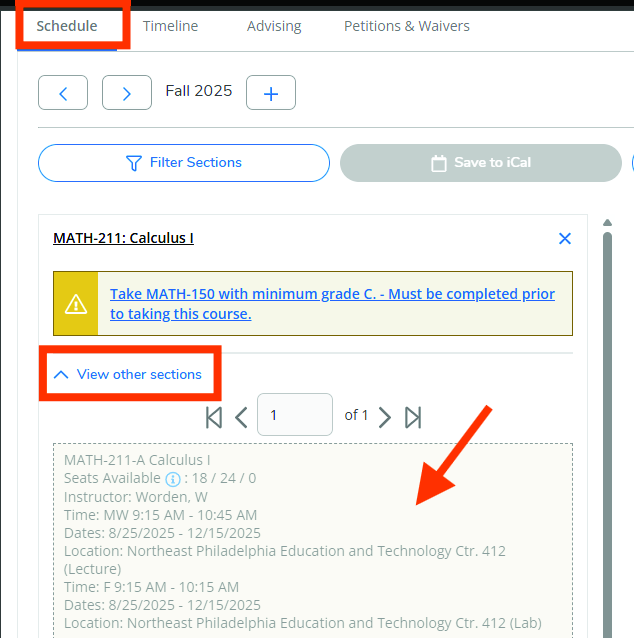Go to next term with right arrow button
The height and width of the screenshot is (638, 634).
click(127, 93)
